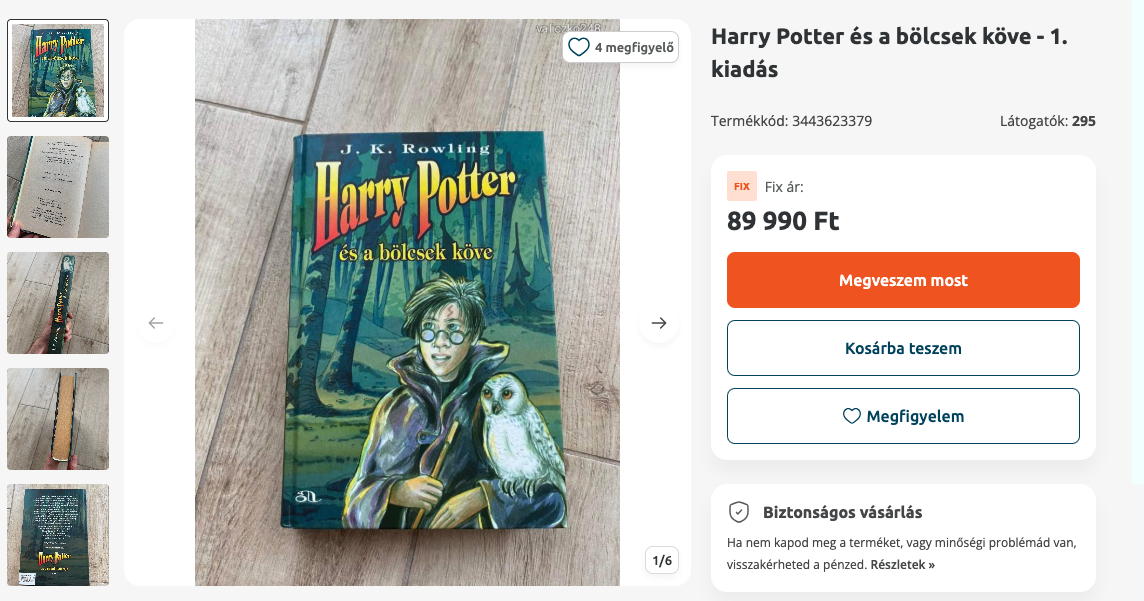Select the book spine thumbnail
This screenshot has width=1144, height=601.
[58, 303]
